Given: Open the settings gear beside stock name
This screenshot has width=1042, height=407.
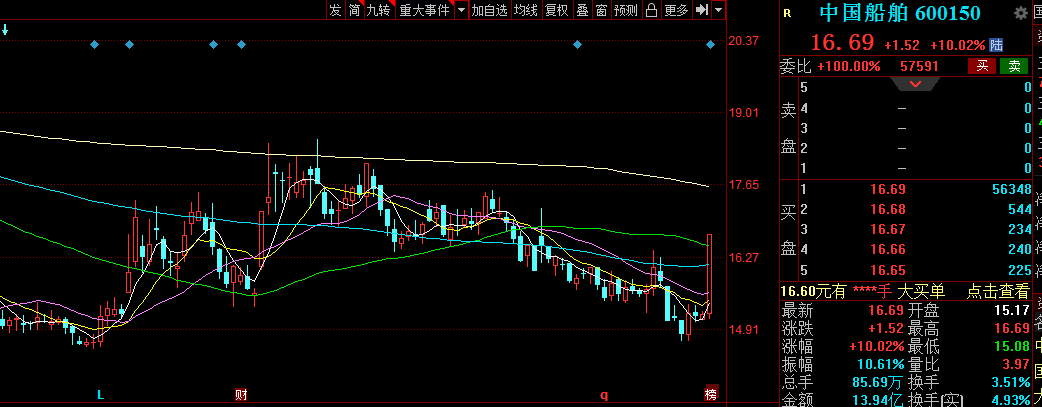Looking at the screenshot, I should [1020, 13].
